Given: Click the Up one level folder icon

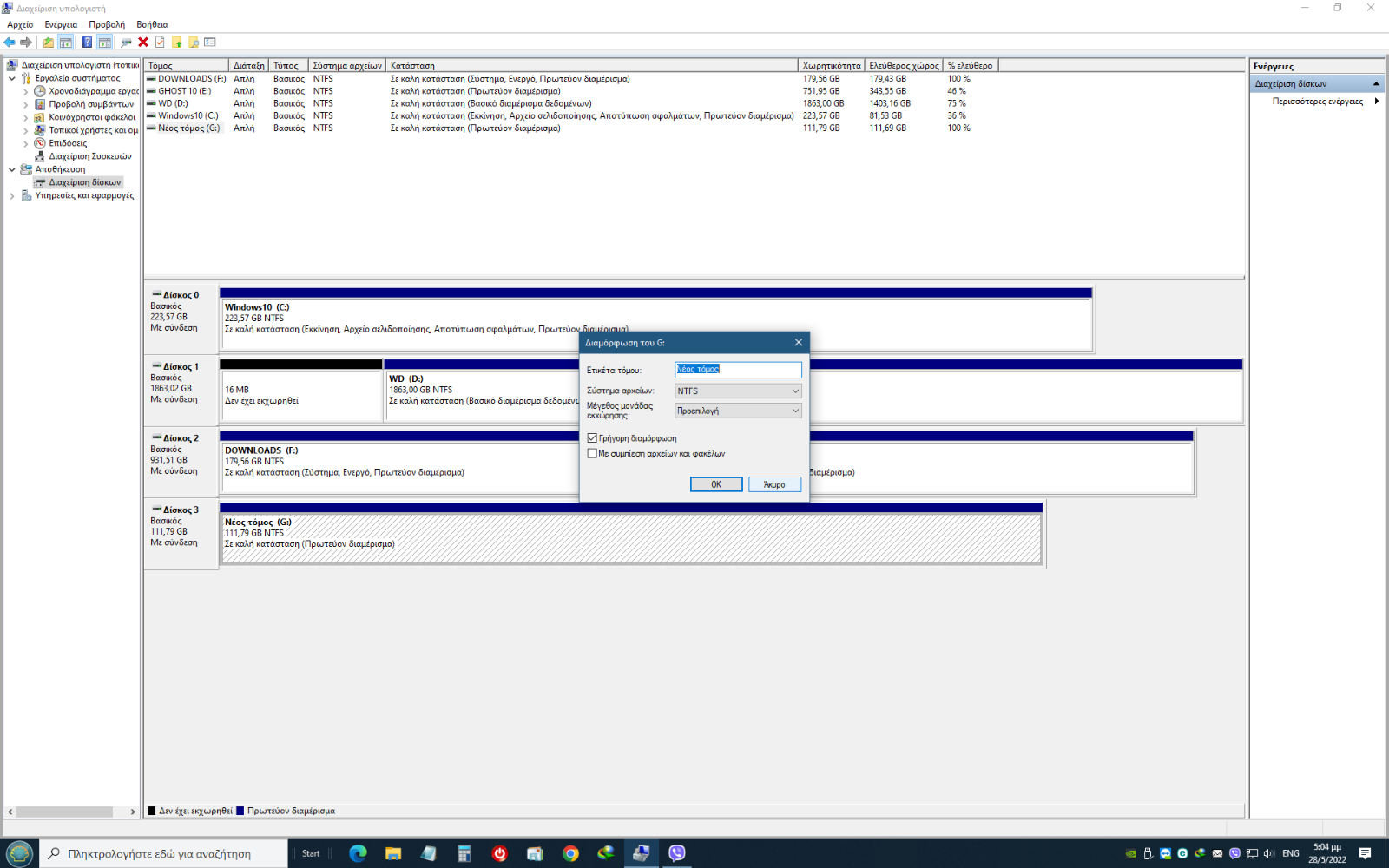Looking at the screenshot, I should pos(49,42).
